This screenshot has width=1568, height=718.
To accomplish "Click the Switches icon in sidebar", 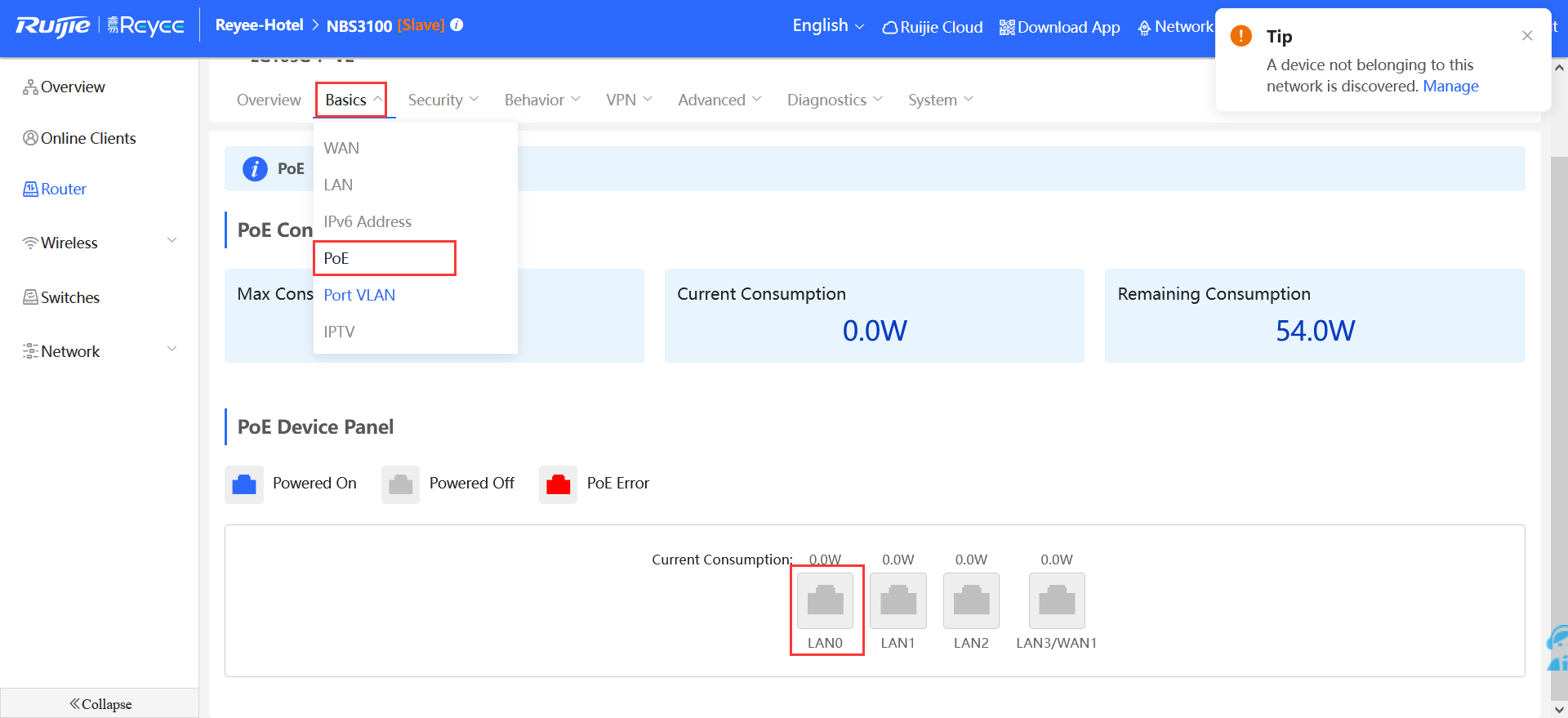I will (30, 297).
